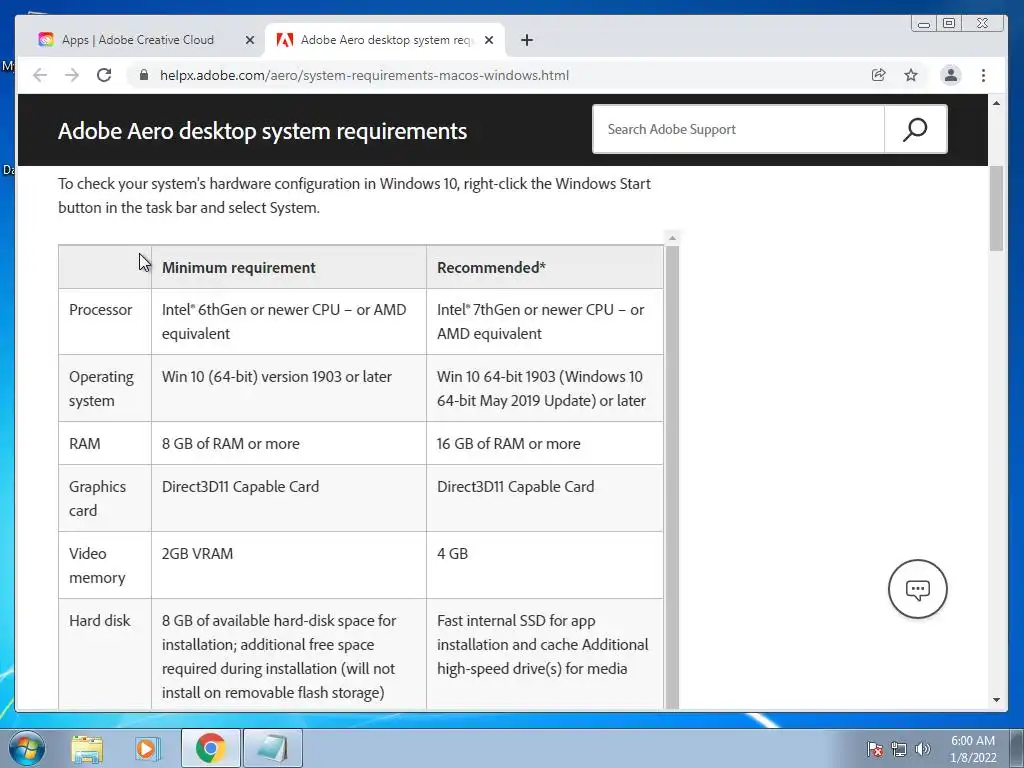
Task: Click the Chrome icon in the taskbar
Action: 210,748
